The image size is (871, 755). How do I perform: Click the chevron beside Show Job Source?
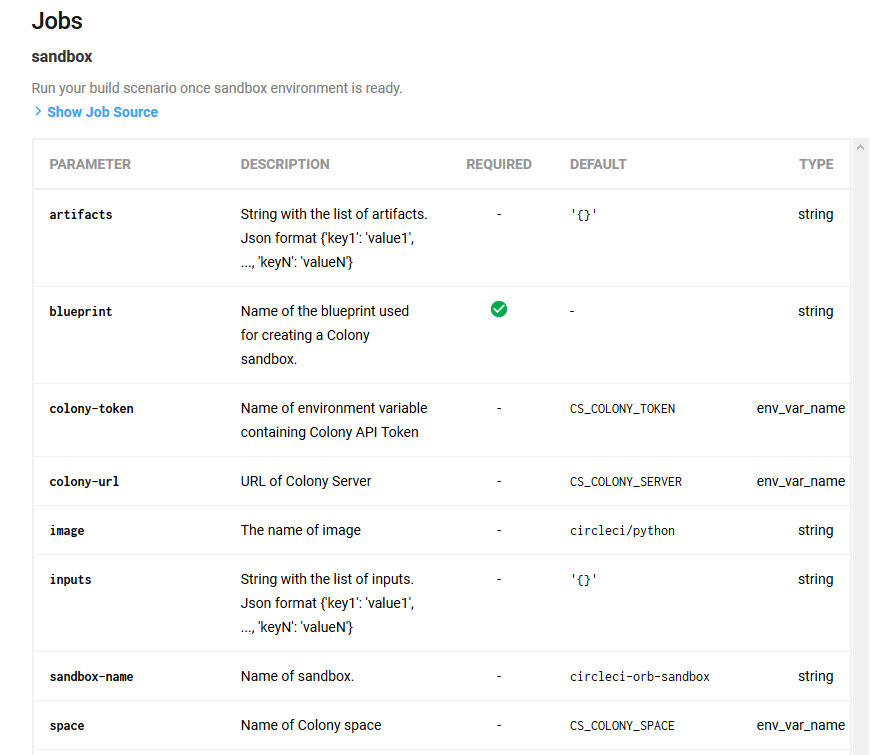(37, 112)
